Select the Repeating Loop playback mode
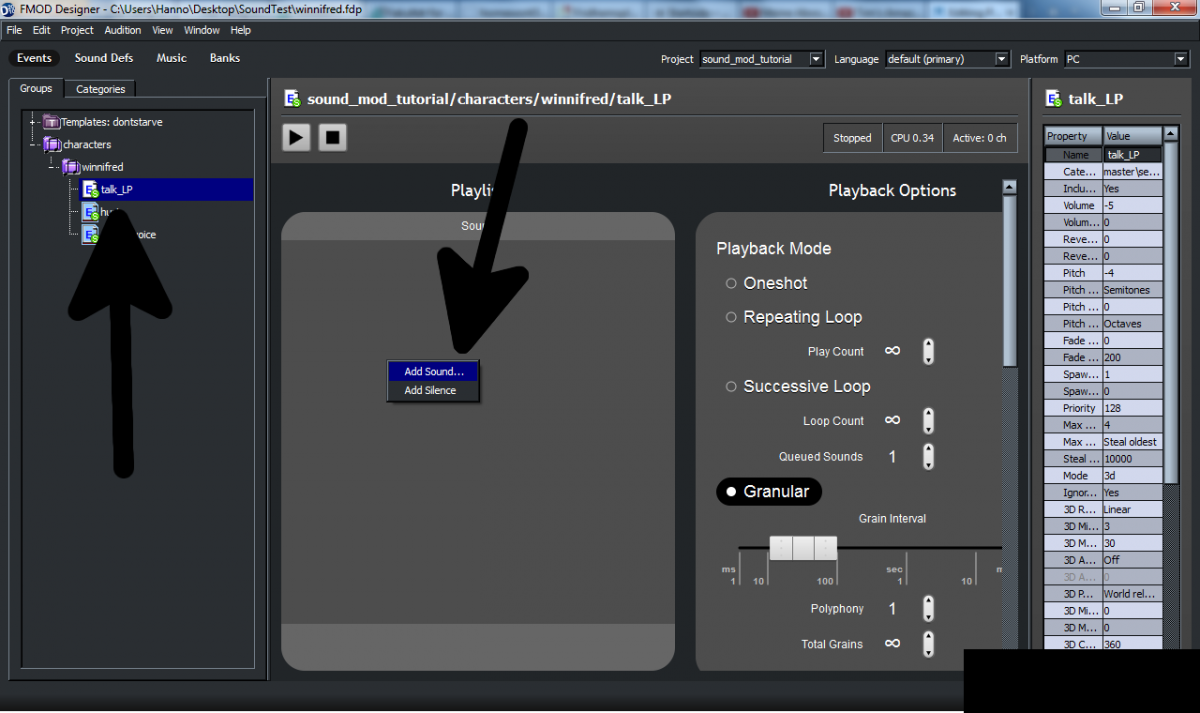 (731, 317)
